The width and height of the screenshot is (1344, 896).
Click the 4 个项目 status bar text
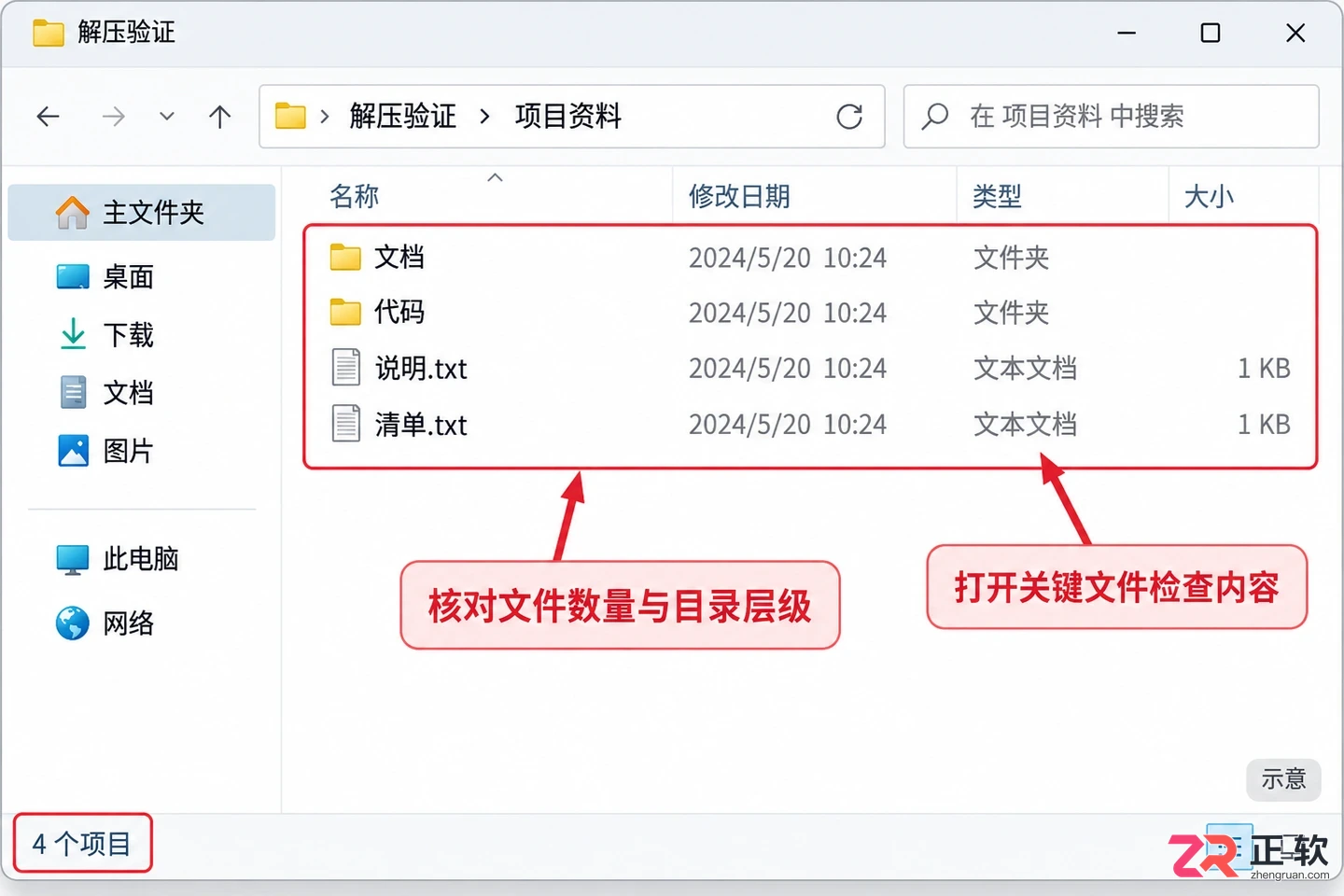click(x=81, y=844)
